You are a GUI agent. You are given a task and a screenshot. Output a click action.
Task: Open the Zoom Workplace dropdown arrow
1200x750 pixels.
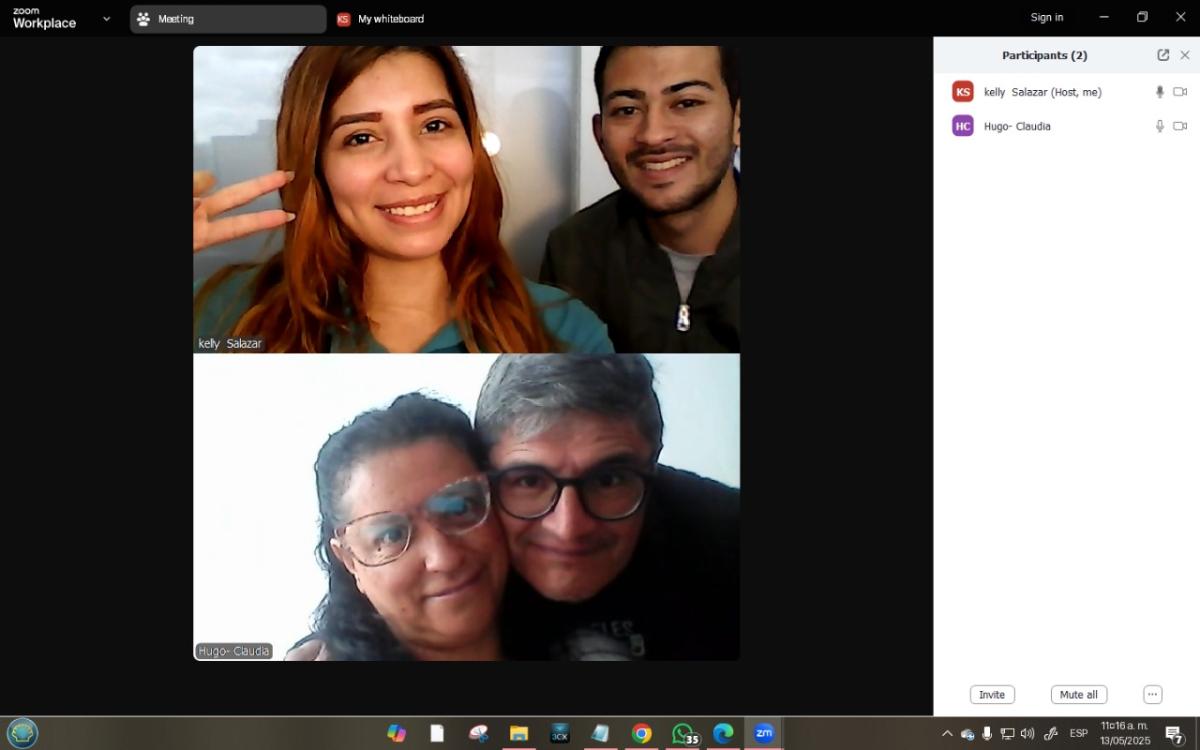[x=107, y=19]
